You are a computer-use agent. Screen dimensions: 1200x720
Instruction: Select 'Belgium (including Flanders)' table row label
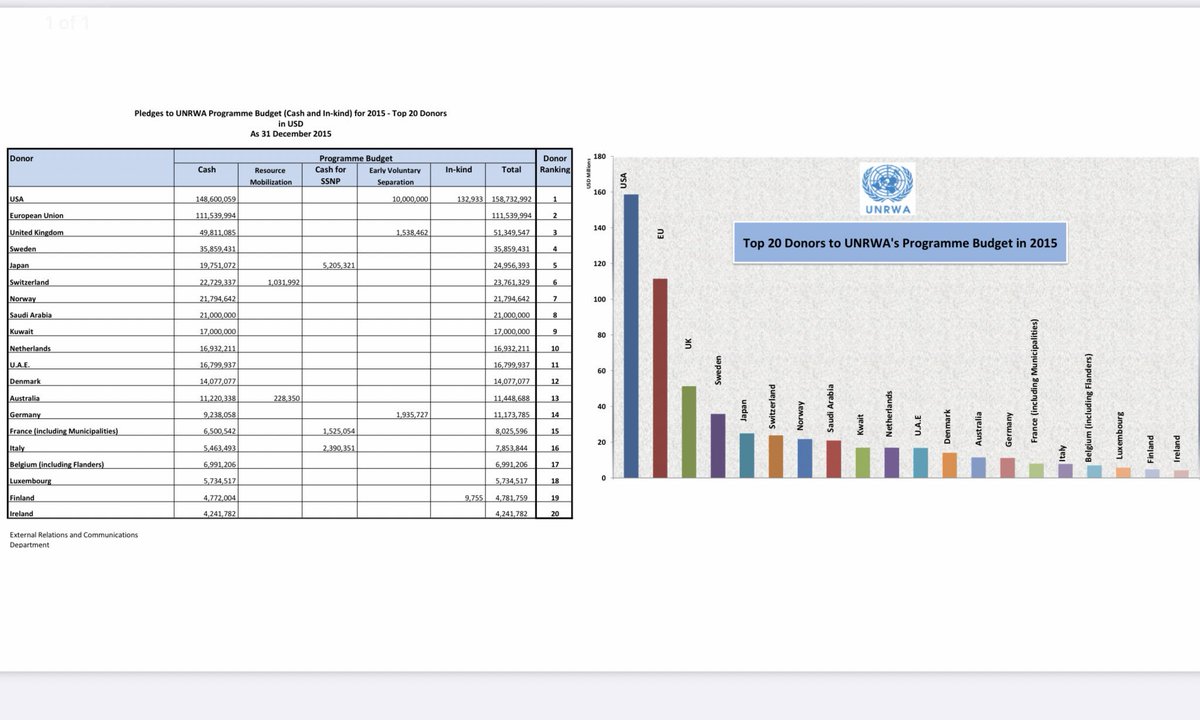[x=56, y=465]
